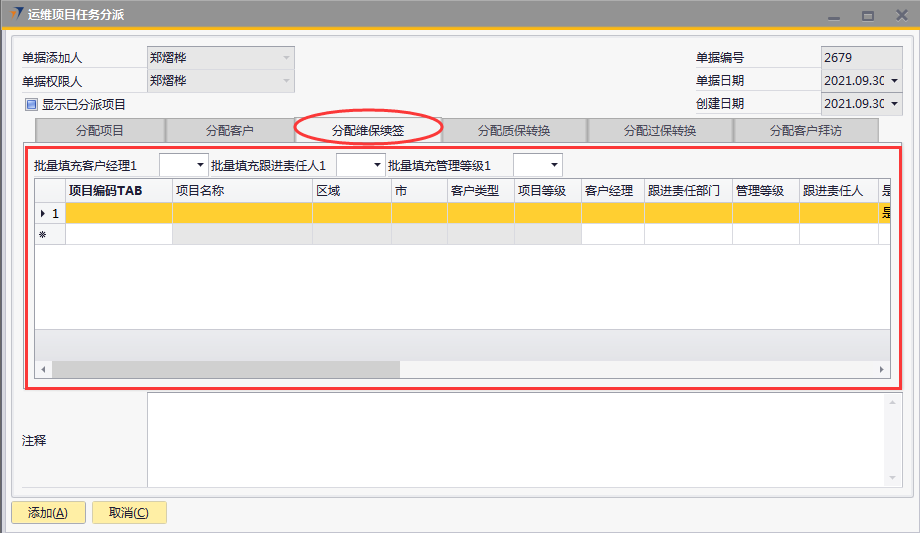Open the 单据日期 date picker arrow
The height and width of the screenshot is (533, 920).
[893, 81]
